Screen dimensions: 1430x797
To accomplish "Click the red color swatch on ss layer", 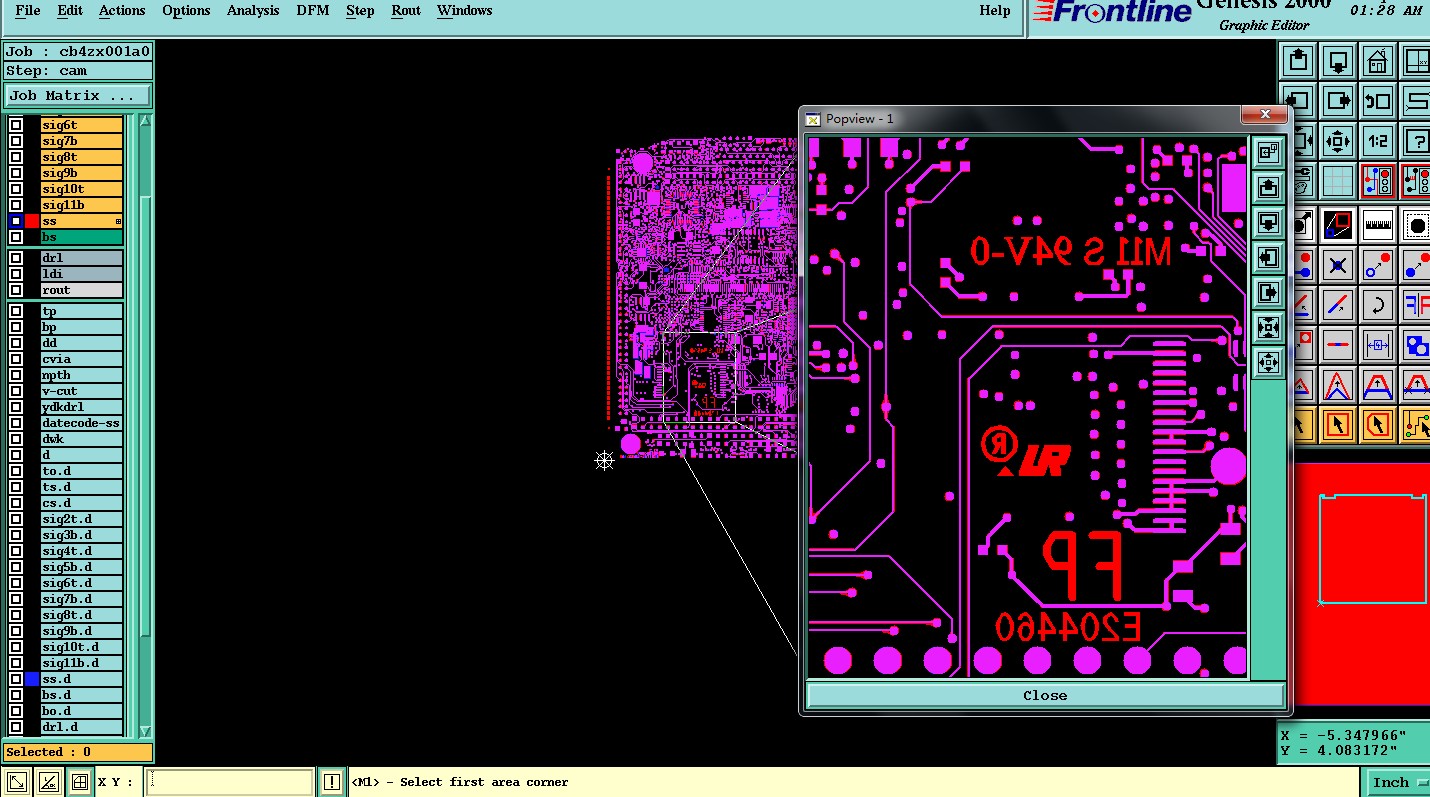I will 32,221.
